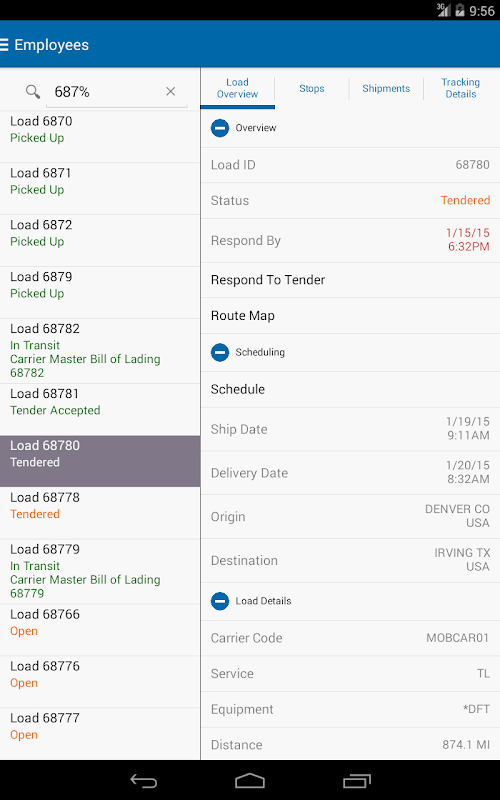500x800 pixels.
Task: Collapse the Scheduling section
Action: coord(220,352)
